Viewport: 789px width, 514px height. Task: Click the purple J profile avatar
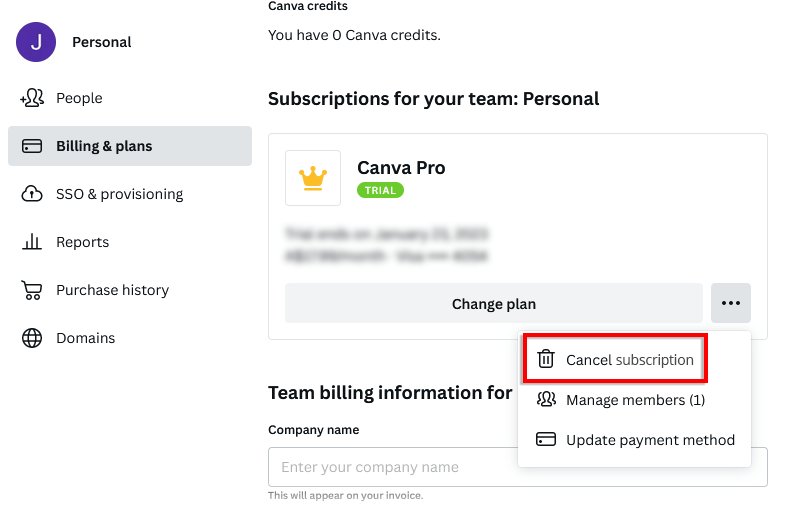36,42
